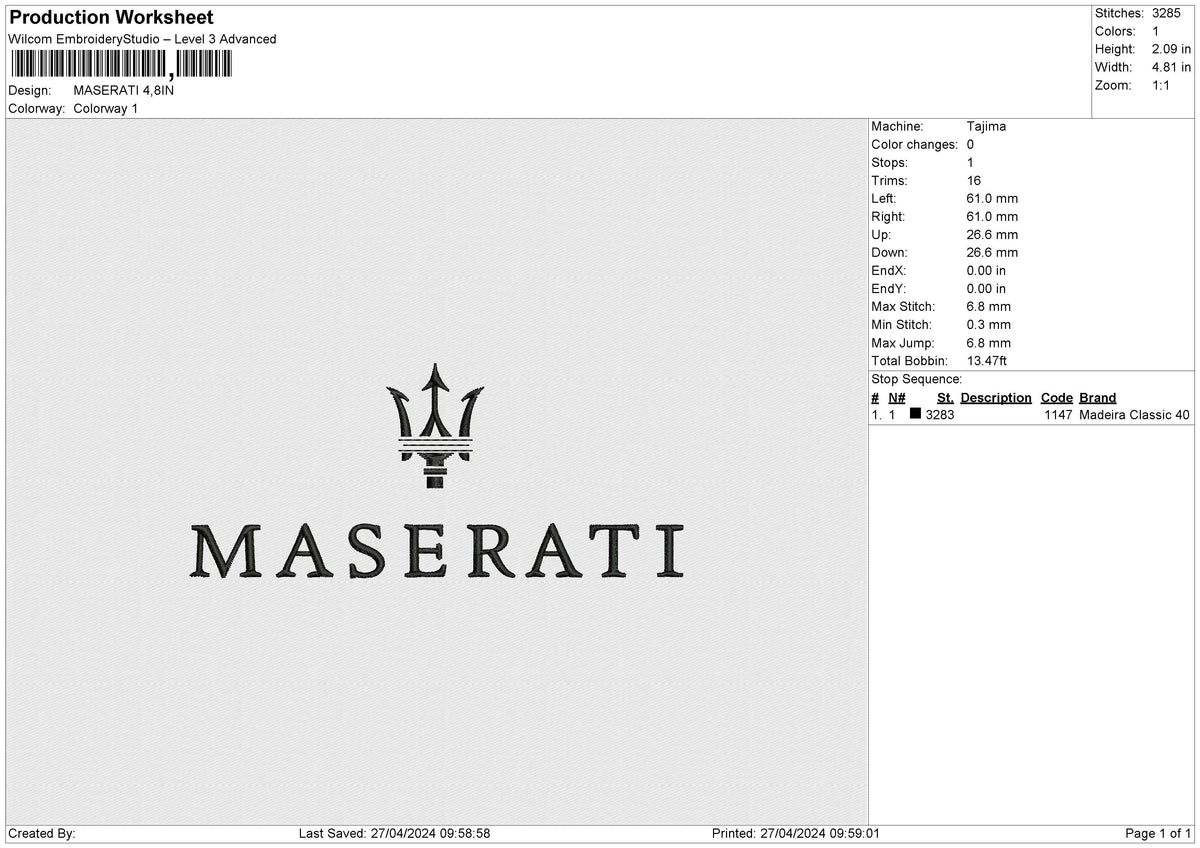
Task: Select EndX value 0.00 in
Action: [986, 270]
